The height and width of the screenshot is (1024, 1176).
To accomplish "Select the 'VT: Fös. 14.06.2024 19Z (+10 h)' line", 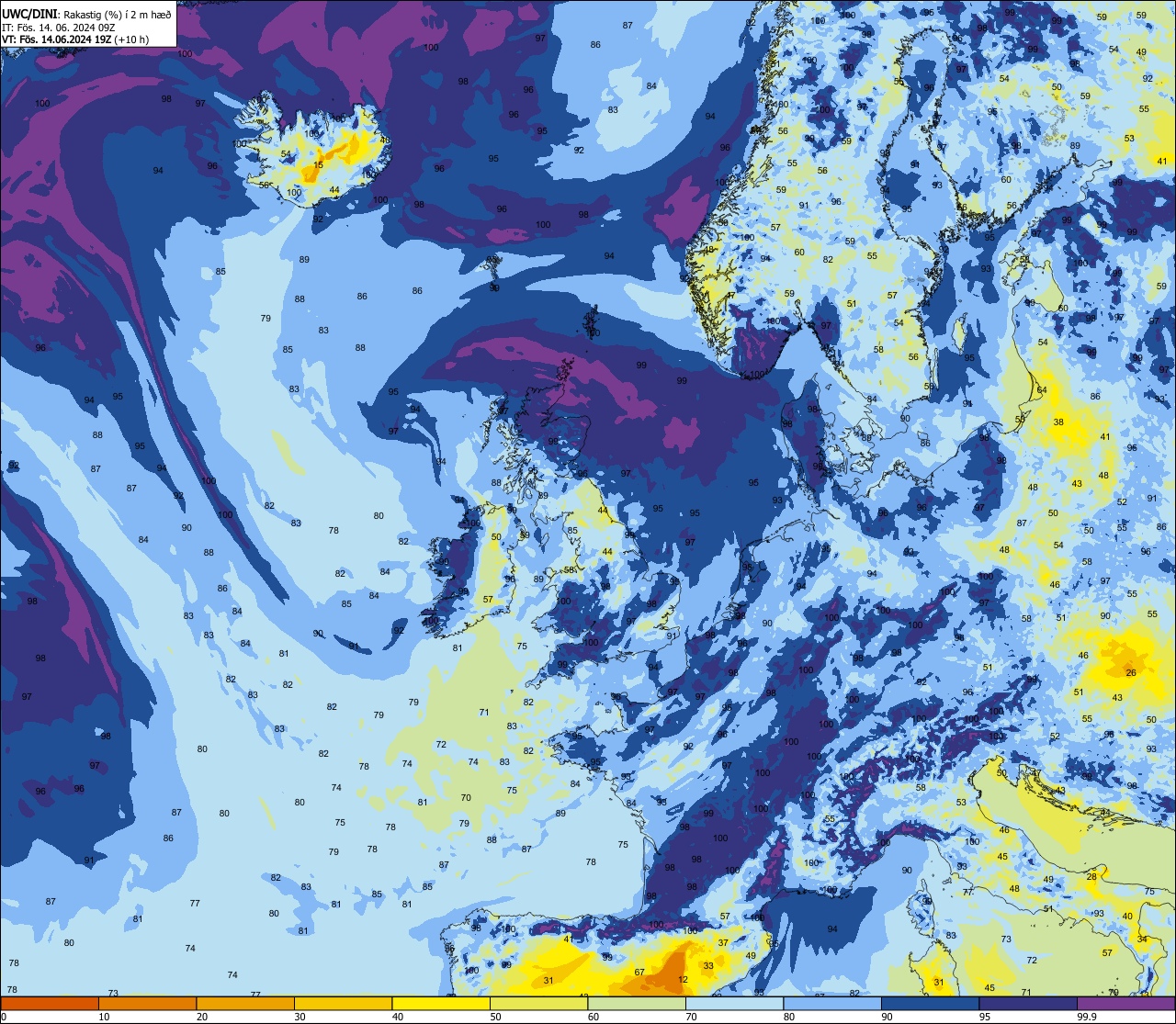I will pyautogui.click(x=75, y=39).
